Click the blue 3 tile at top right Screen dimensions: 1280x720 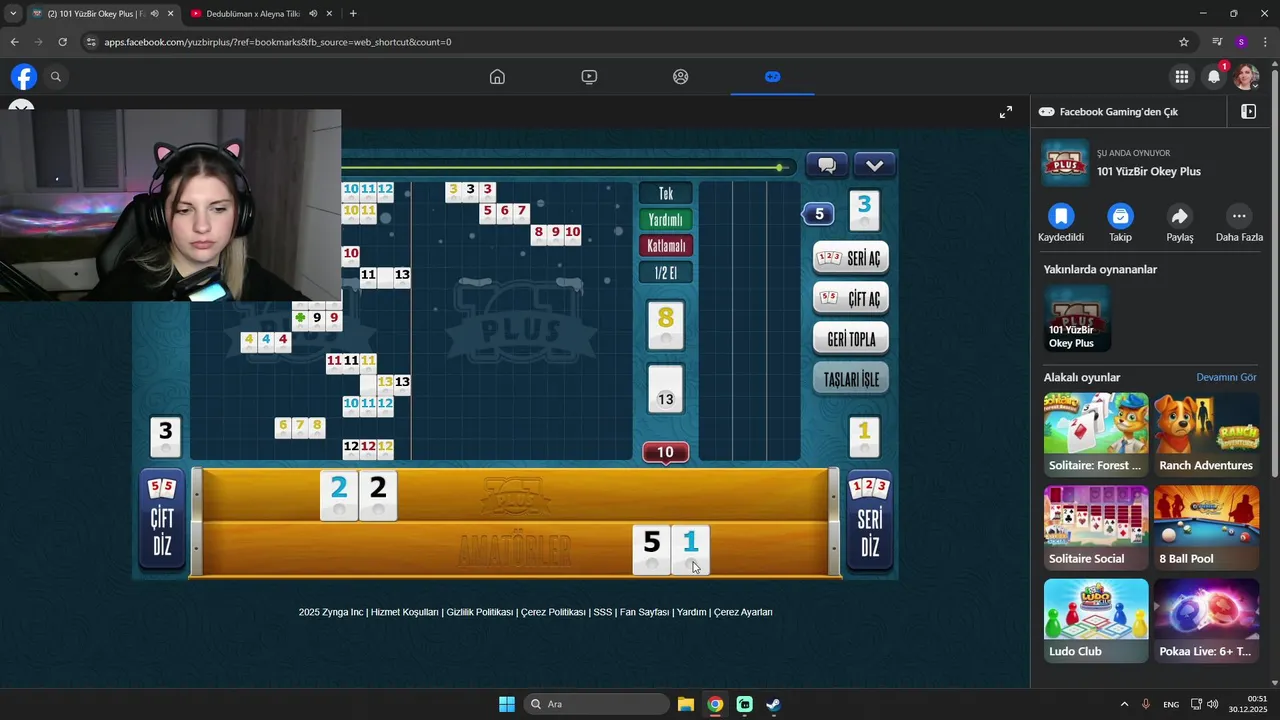coord(864,211)
